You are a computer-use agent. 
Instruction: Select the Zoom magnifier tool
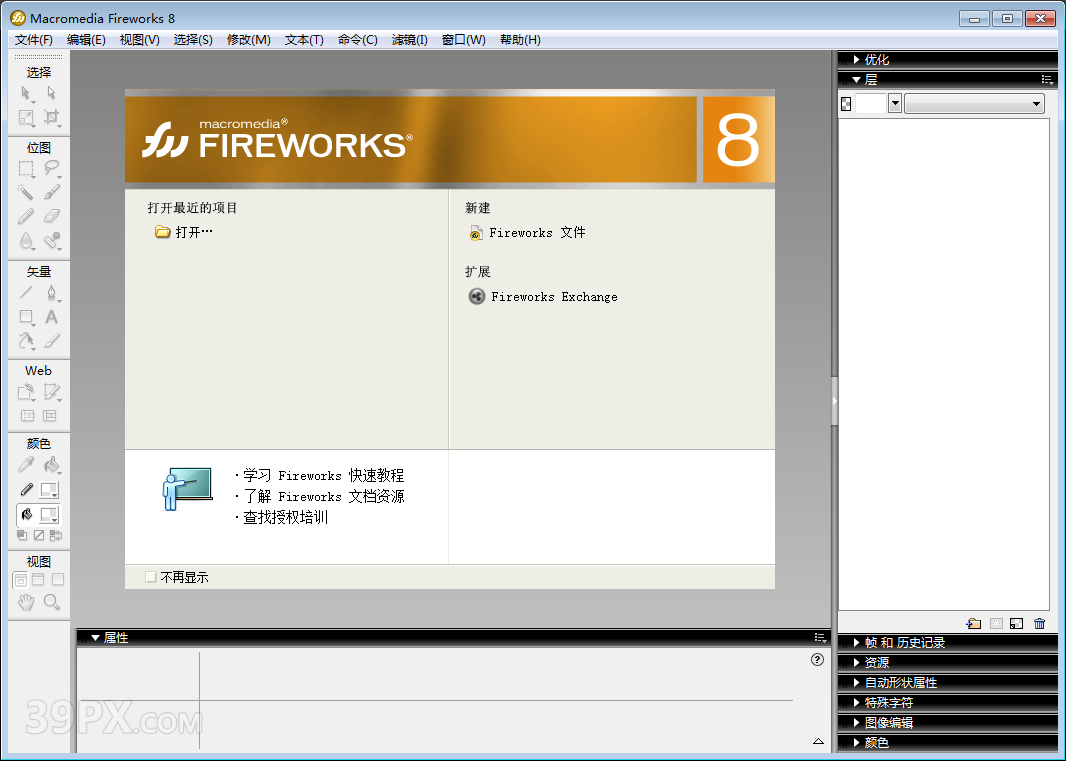point(51,602)
